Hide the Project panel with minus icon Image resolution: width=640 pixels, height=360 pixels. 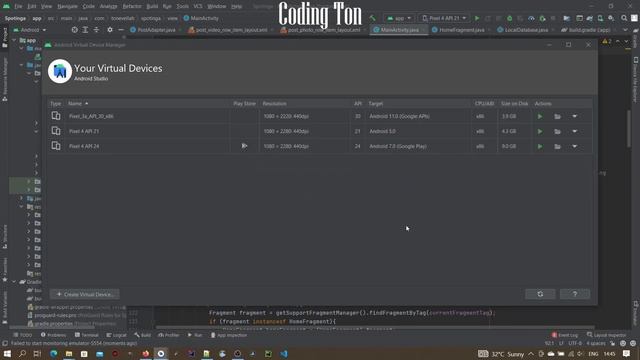click(121, 30)
